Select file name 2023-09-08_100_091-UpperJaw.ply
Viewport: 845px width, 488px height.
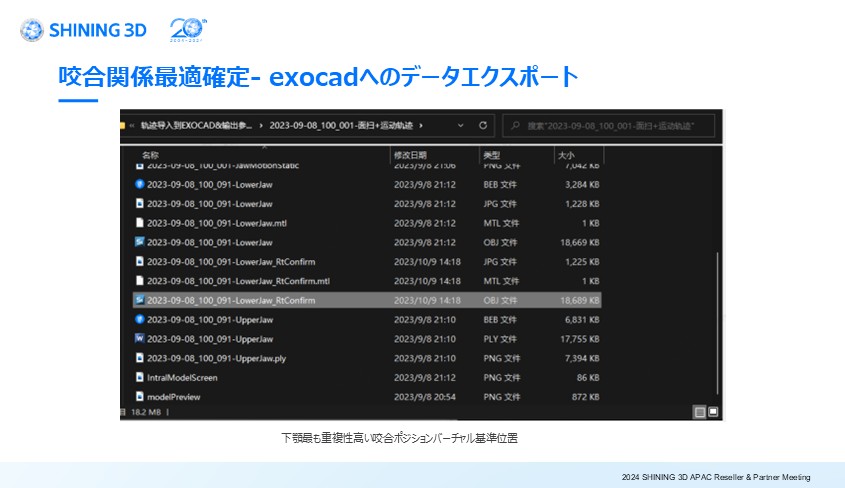[216, 358]
